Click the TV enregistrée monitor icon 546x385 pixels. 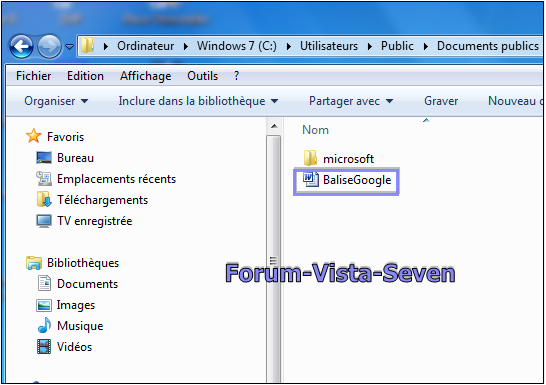click(x=44, y=221)
